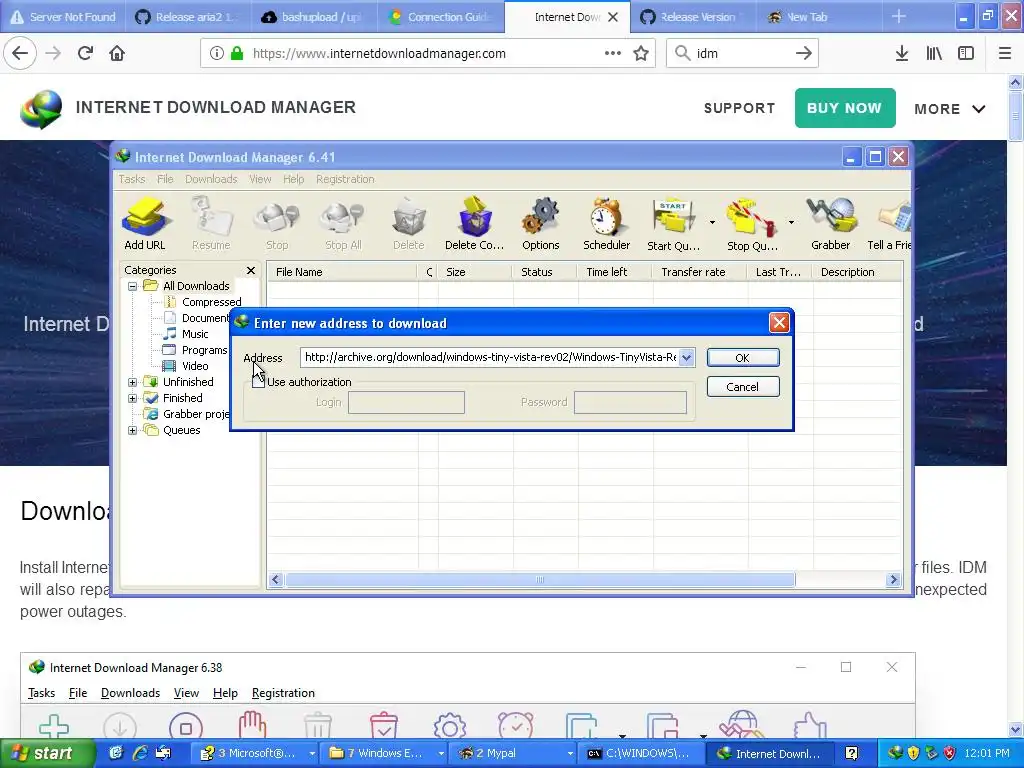Open the Tasks menu in IDM 6.41
Screen dimensions: 1024x768
point(132,179)
